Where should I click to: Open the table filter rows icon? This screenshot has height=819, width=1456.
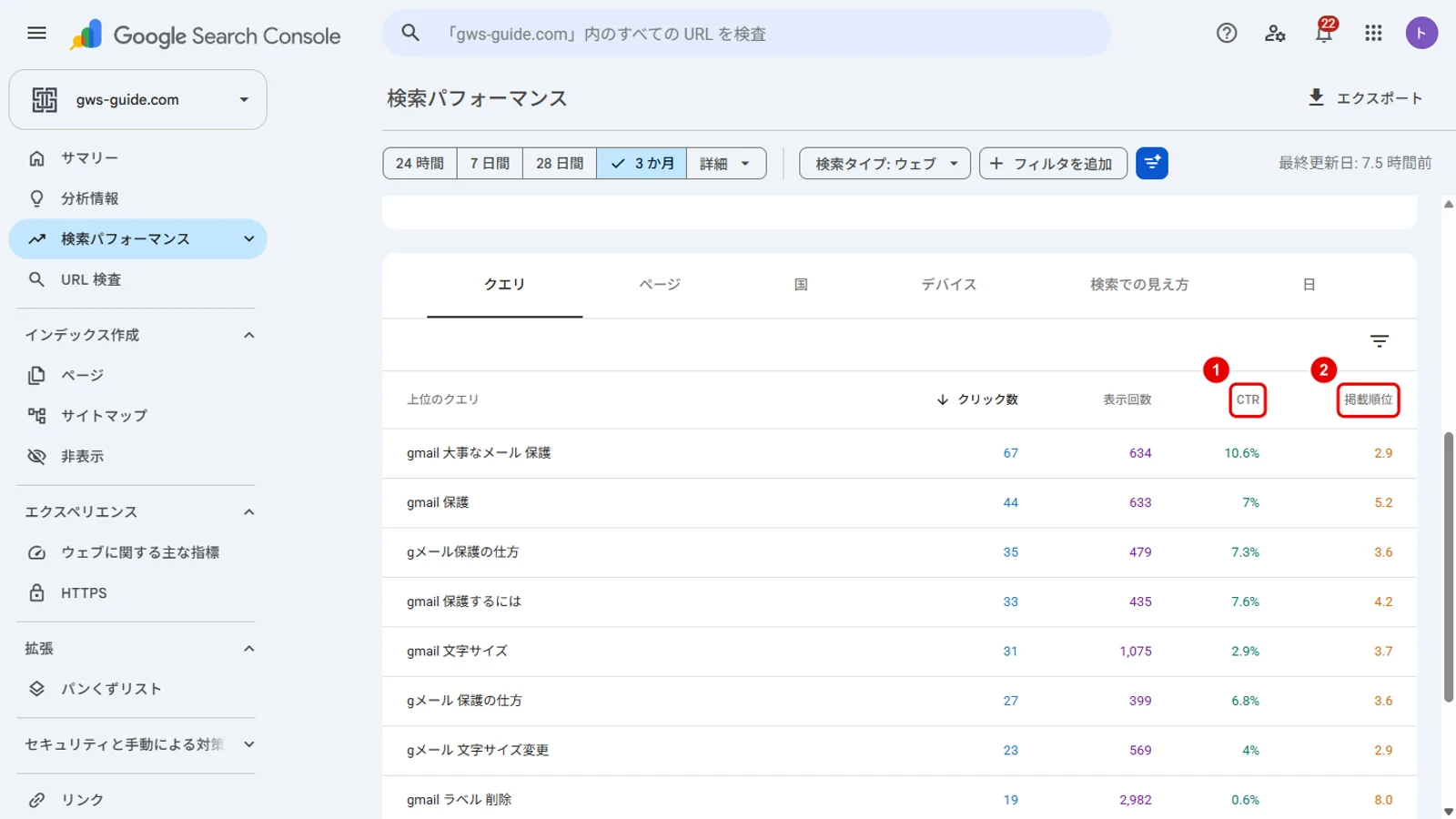click(1380, 341)
